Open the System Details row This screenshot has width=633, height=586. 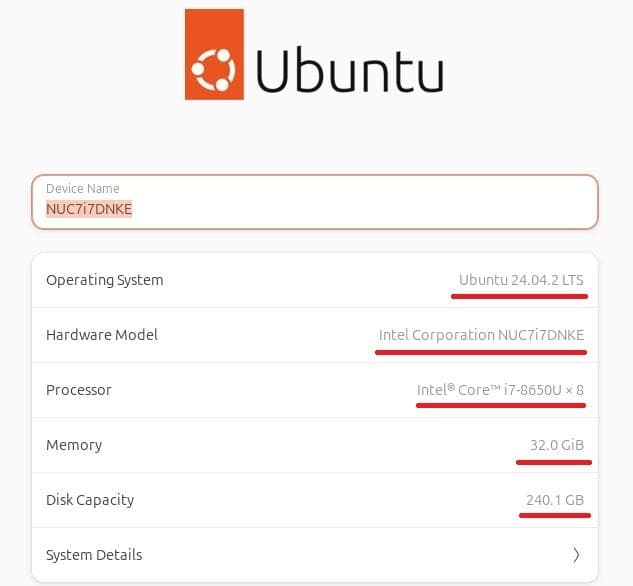click(94, 555)
